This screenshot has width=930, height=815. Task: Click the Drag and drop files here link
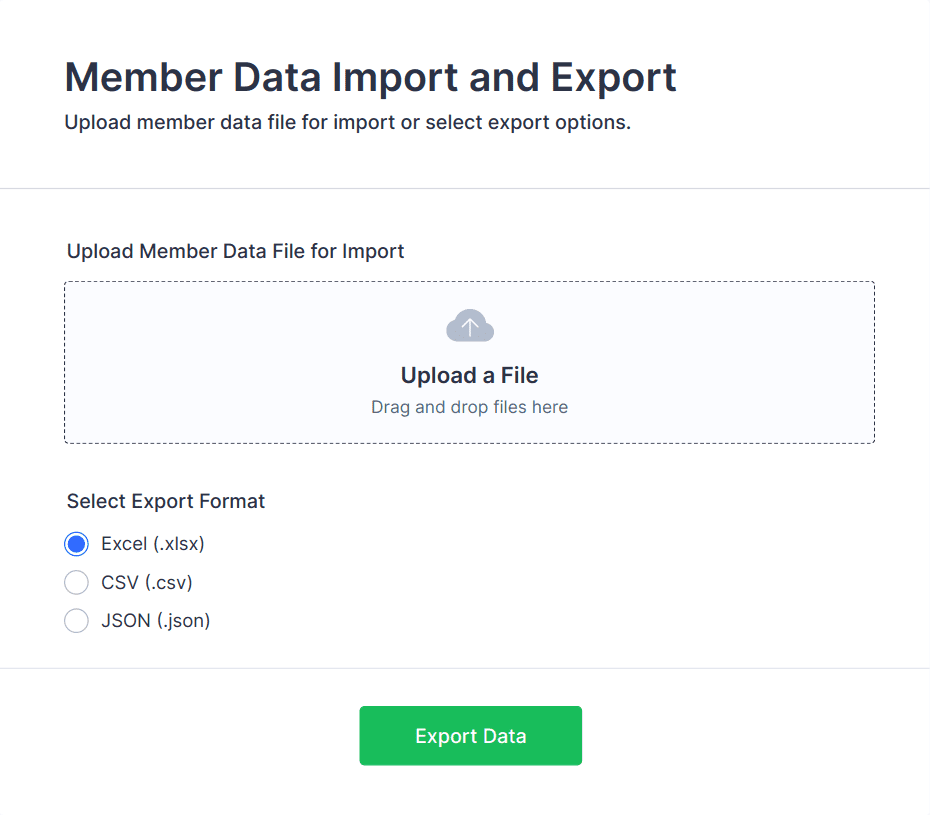tap(469, 407)
